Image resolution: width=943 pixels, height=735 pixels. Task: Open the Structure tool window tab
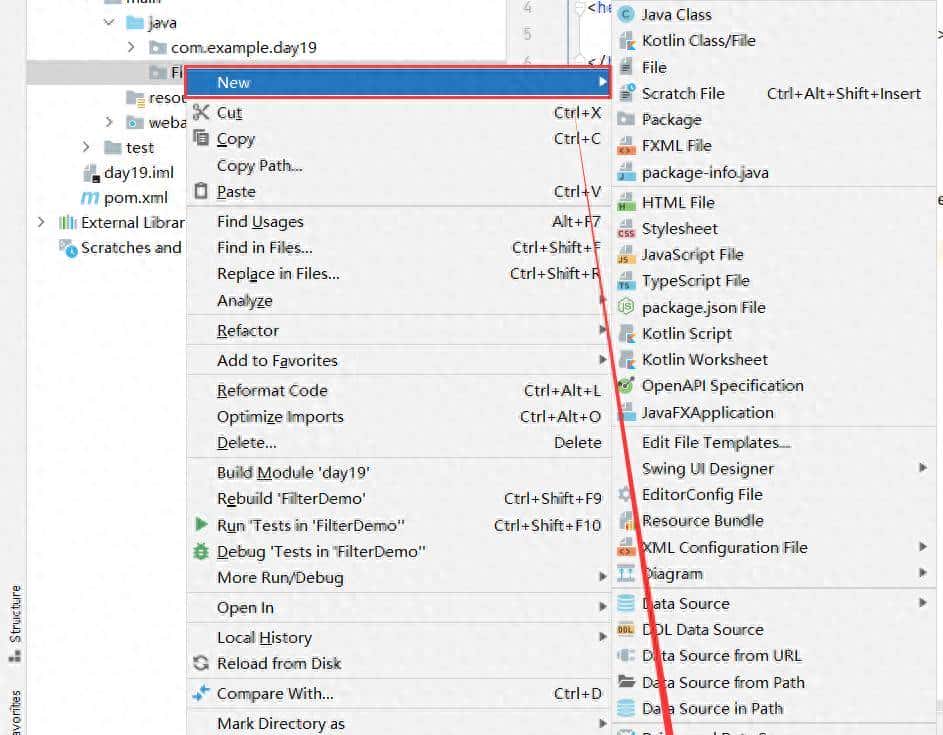(15, 623)
